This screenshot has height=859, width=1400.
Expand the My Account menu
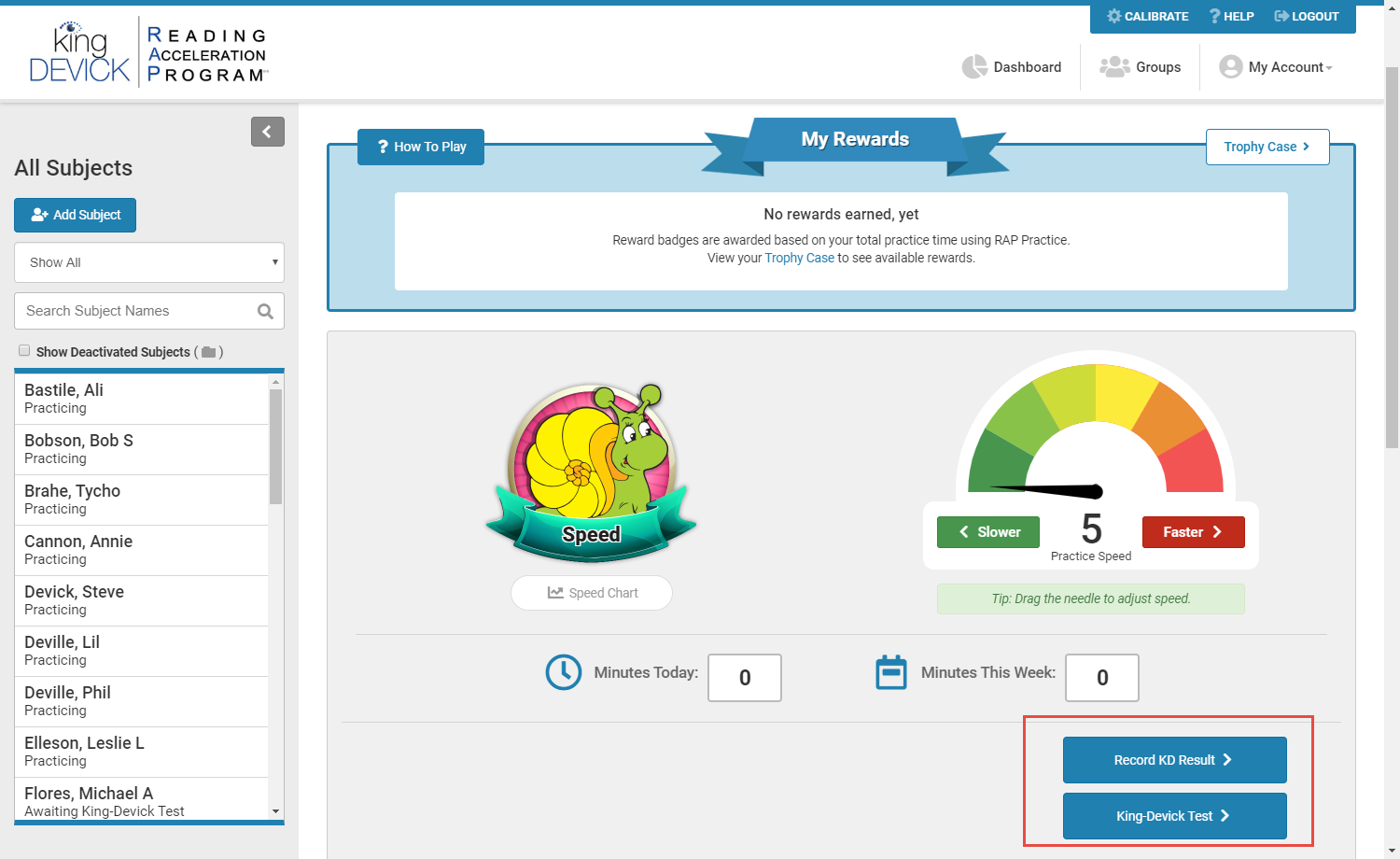coord(1276,67)
